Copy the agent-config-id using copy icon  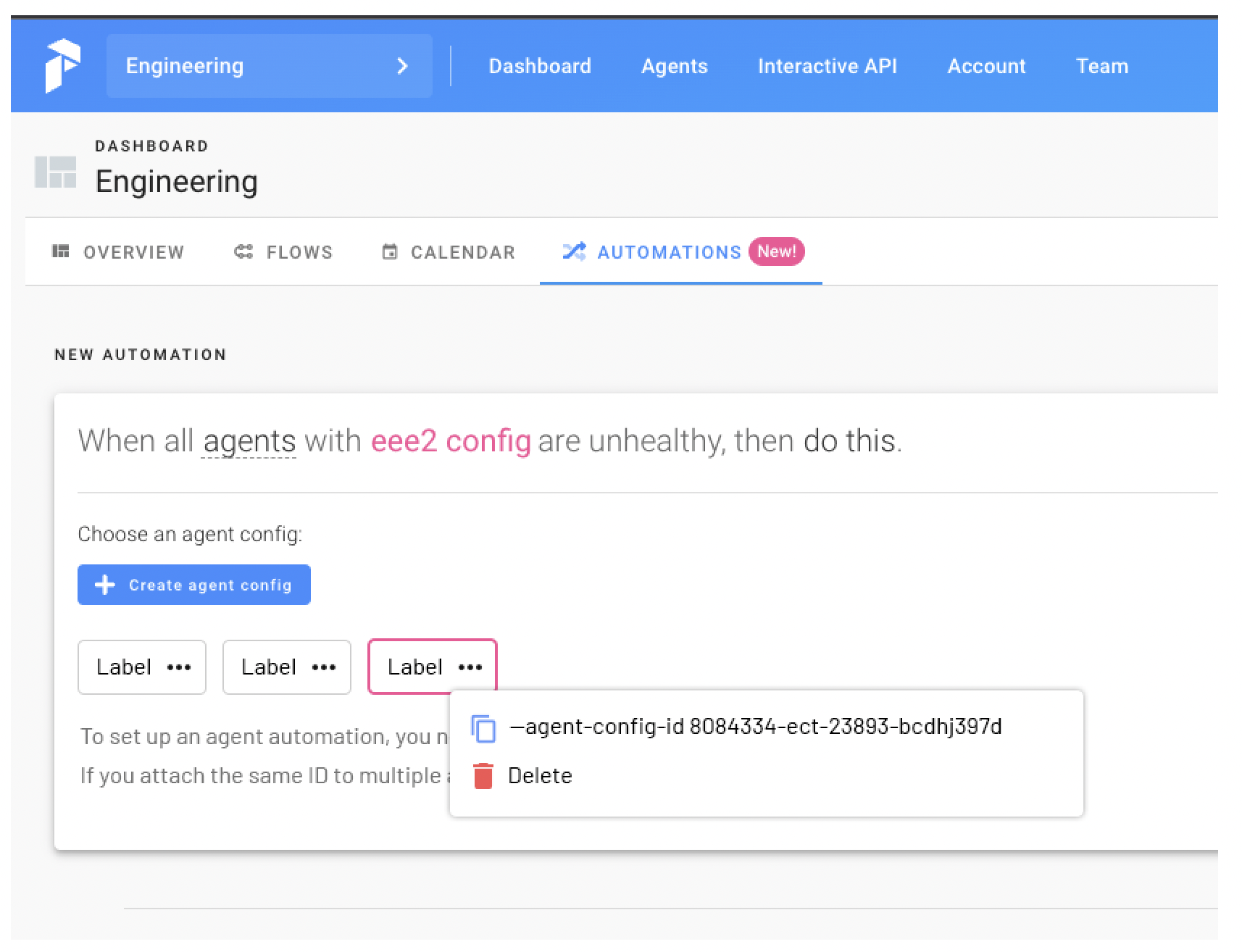click(483, 727)
